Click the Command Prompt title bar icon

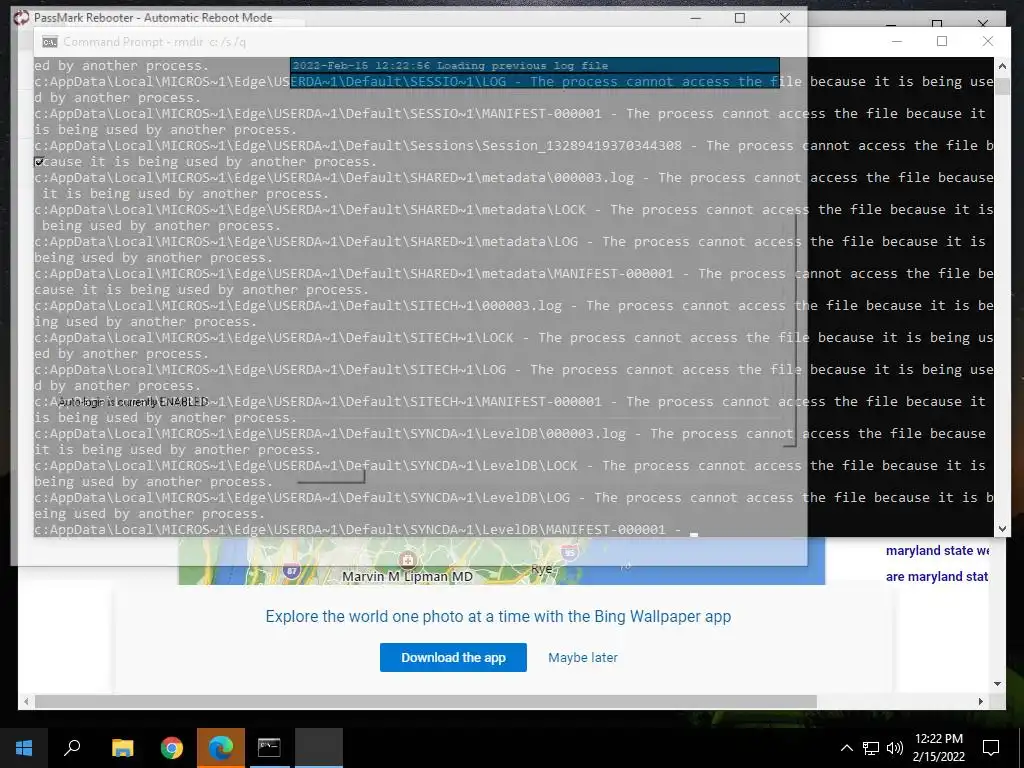click(x=50, y=42)
